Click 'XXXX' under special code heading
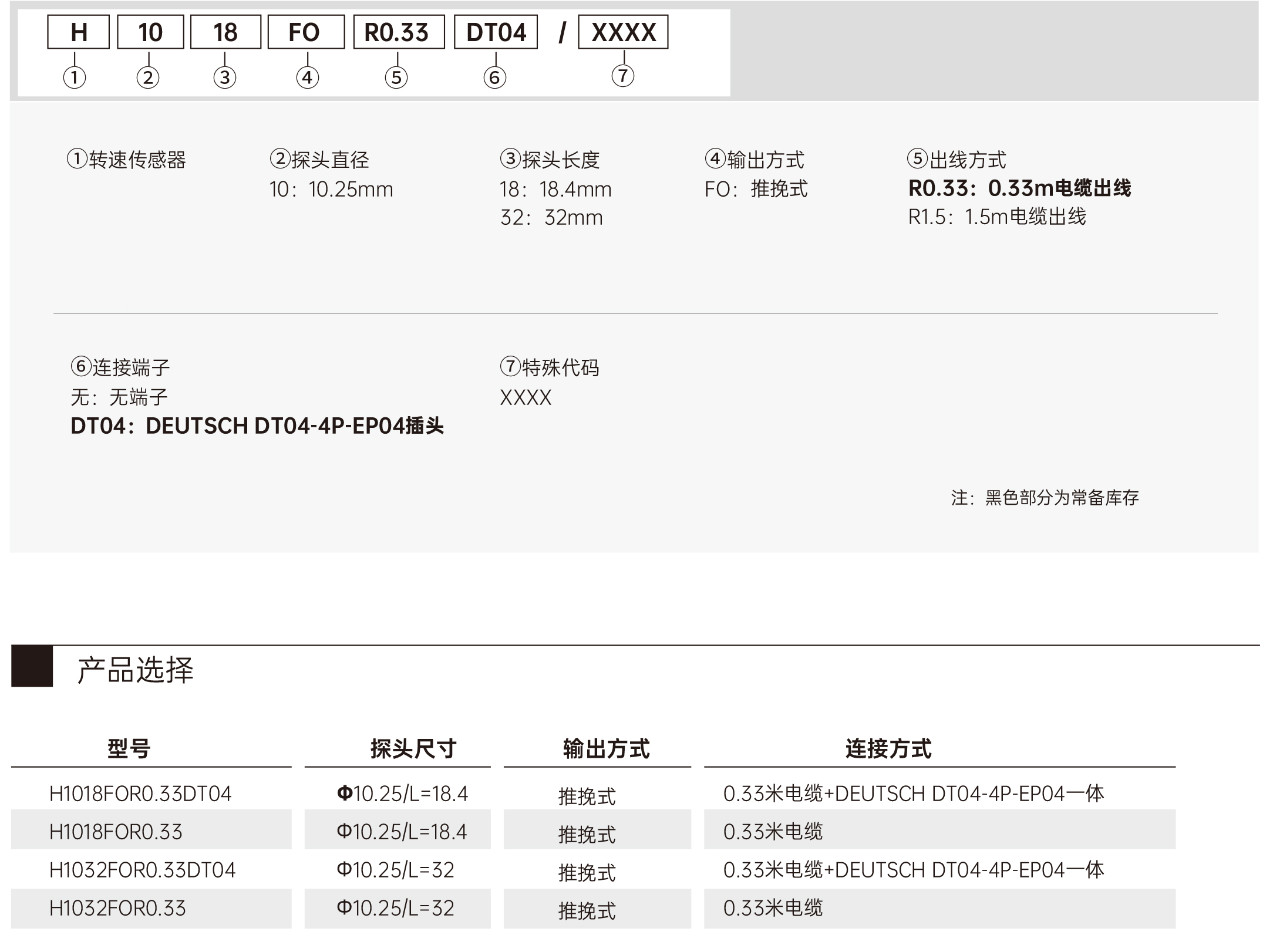Viewport: 1273px width, 952px height. pyautogui.click(x=526, y=398)
